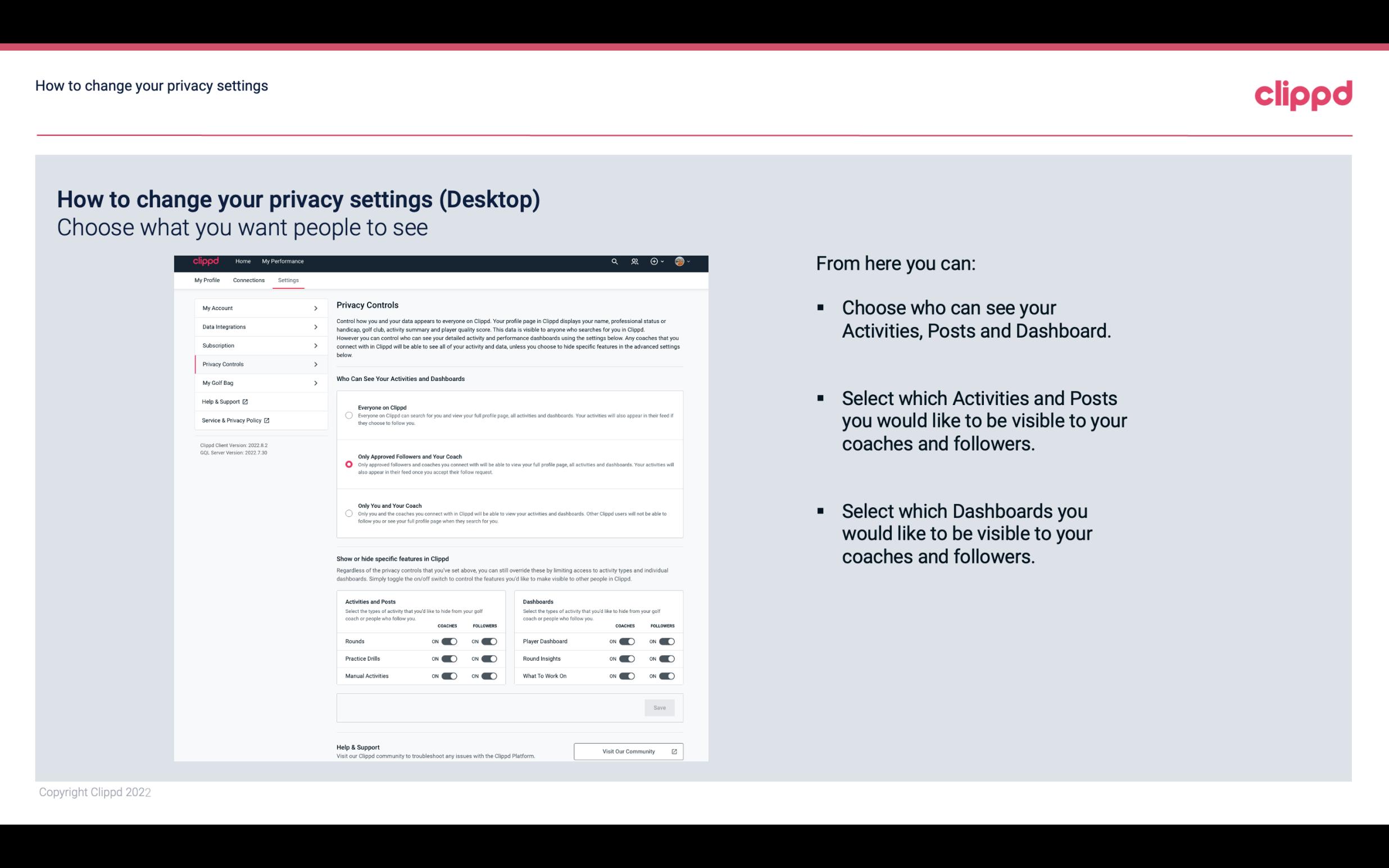The image size is (1389, 868).
Task: Toggle Player Dashboard for Followers
Action: (x=666, y=641)
